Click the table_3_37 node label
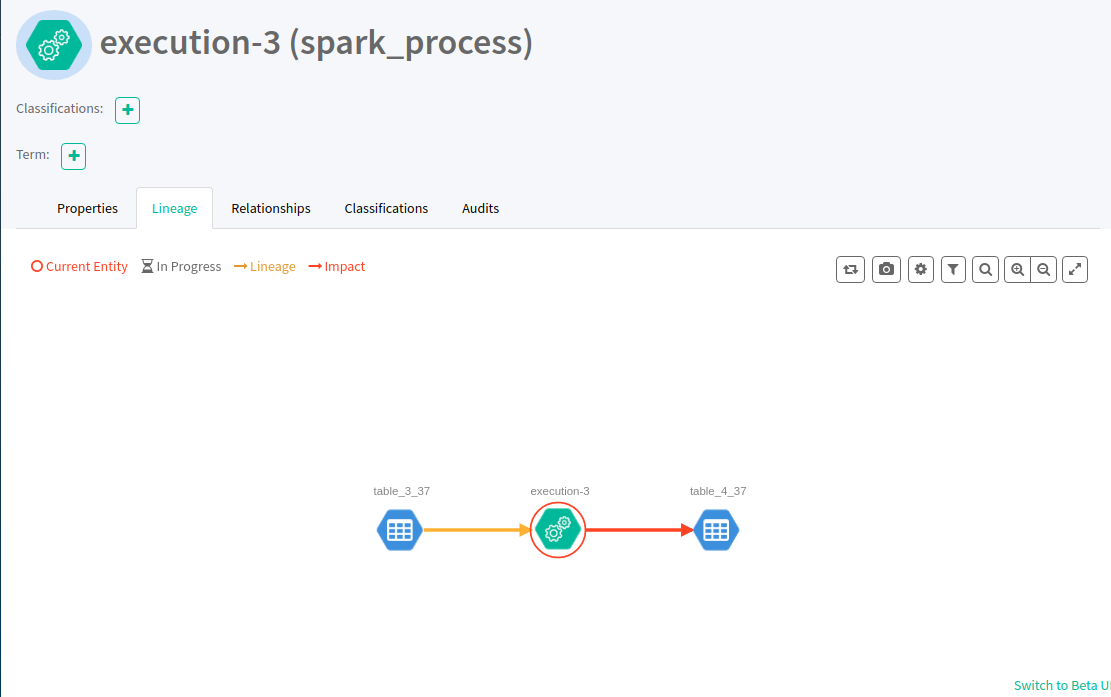Viewport: 1111px width, 697px height. (x=402, y=491)
